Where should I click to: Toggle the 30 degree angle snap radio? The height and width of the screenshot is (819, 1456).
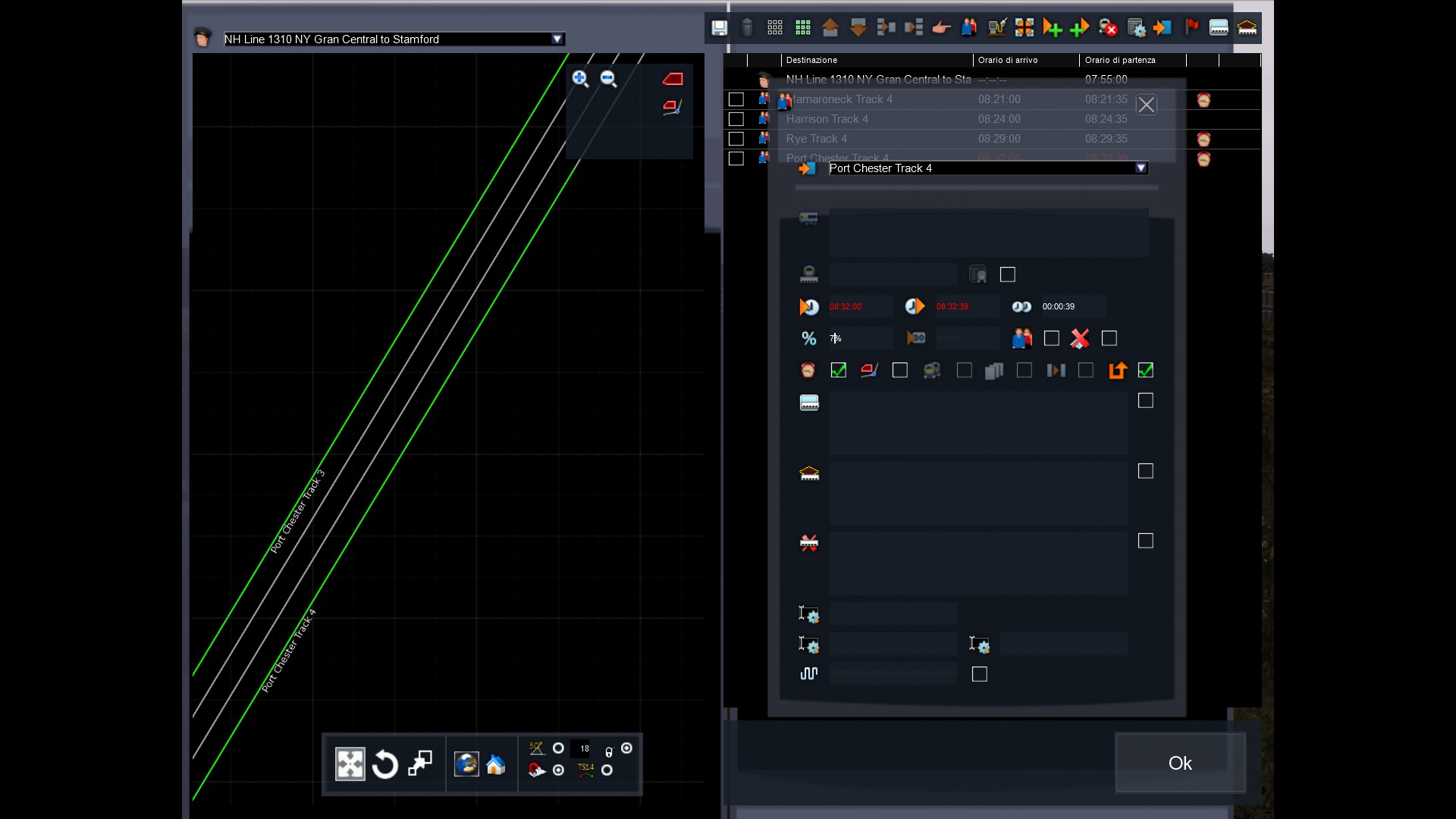pos(558,748)
